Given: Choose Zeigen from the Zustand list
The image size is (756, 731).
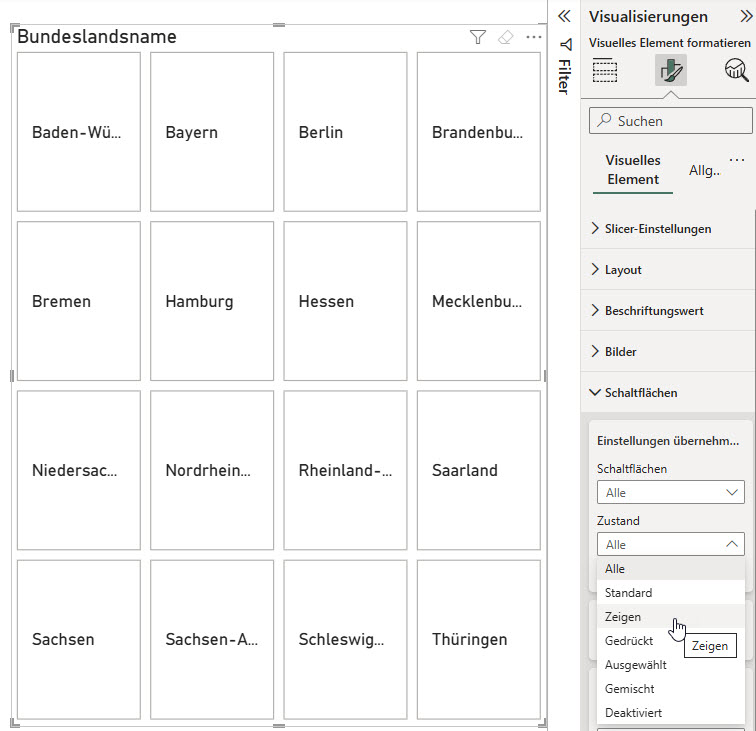Looking at the screenshot, I should (x=623, y=617).
